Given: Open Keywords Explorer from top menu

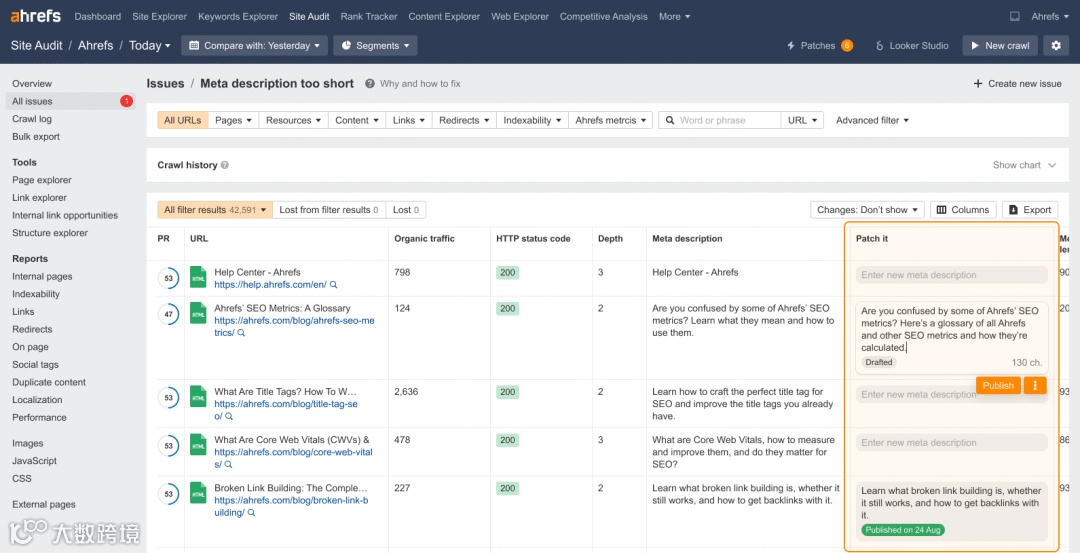Looking at the screenshot, I should point(238,17).
